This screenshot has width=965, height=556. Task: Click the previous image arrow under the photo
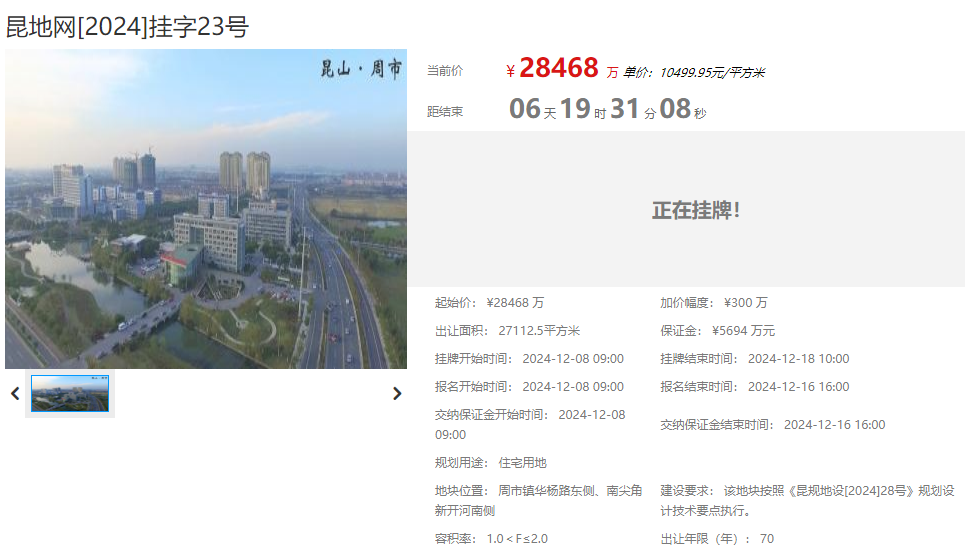click(15, 393)
